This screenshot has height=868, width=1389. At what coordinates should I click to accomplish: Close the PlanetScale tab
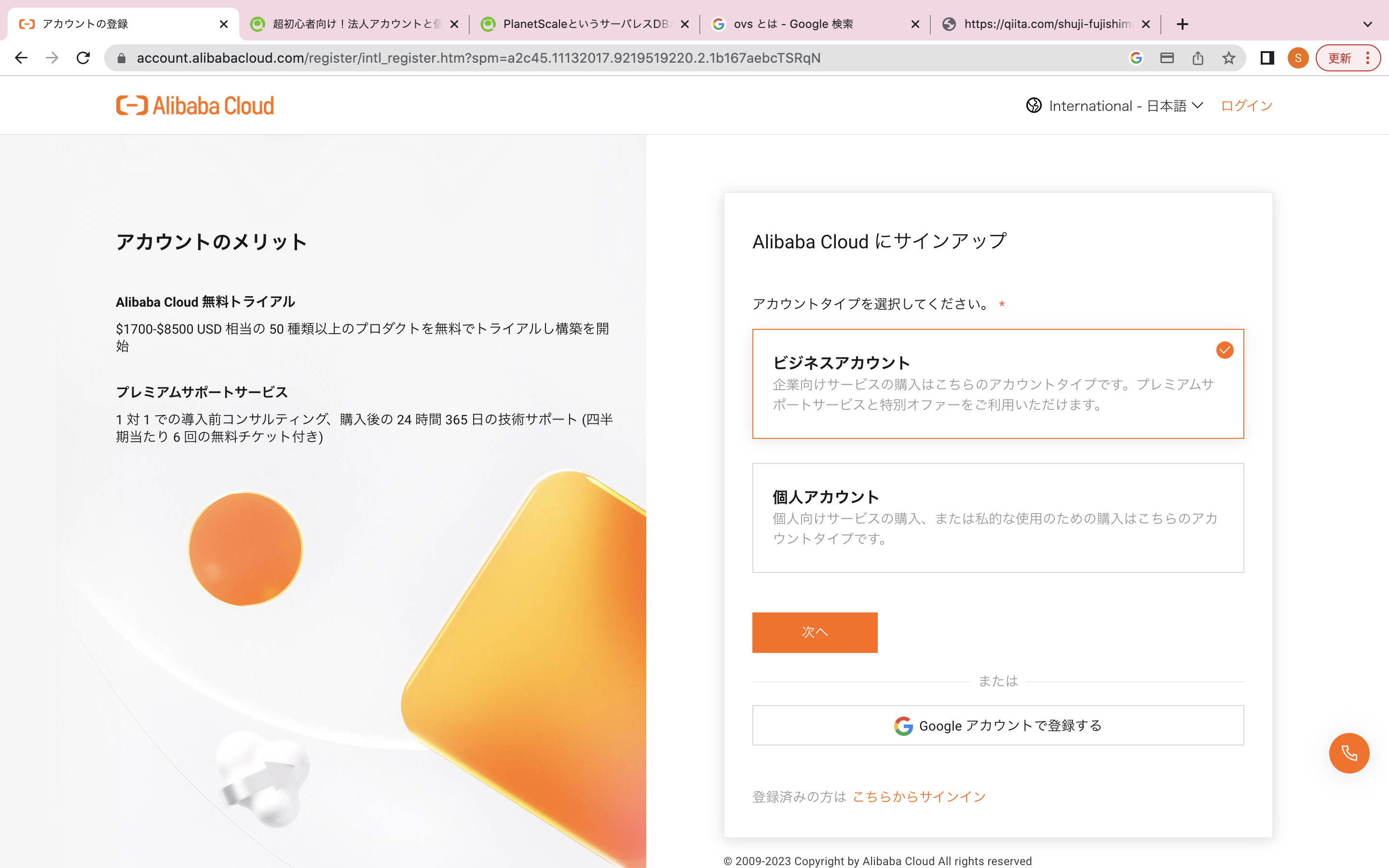685,24
